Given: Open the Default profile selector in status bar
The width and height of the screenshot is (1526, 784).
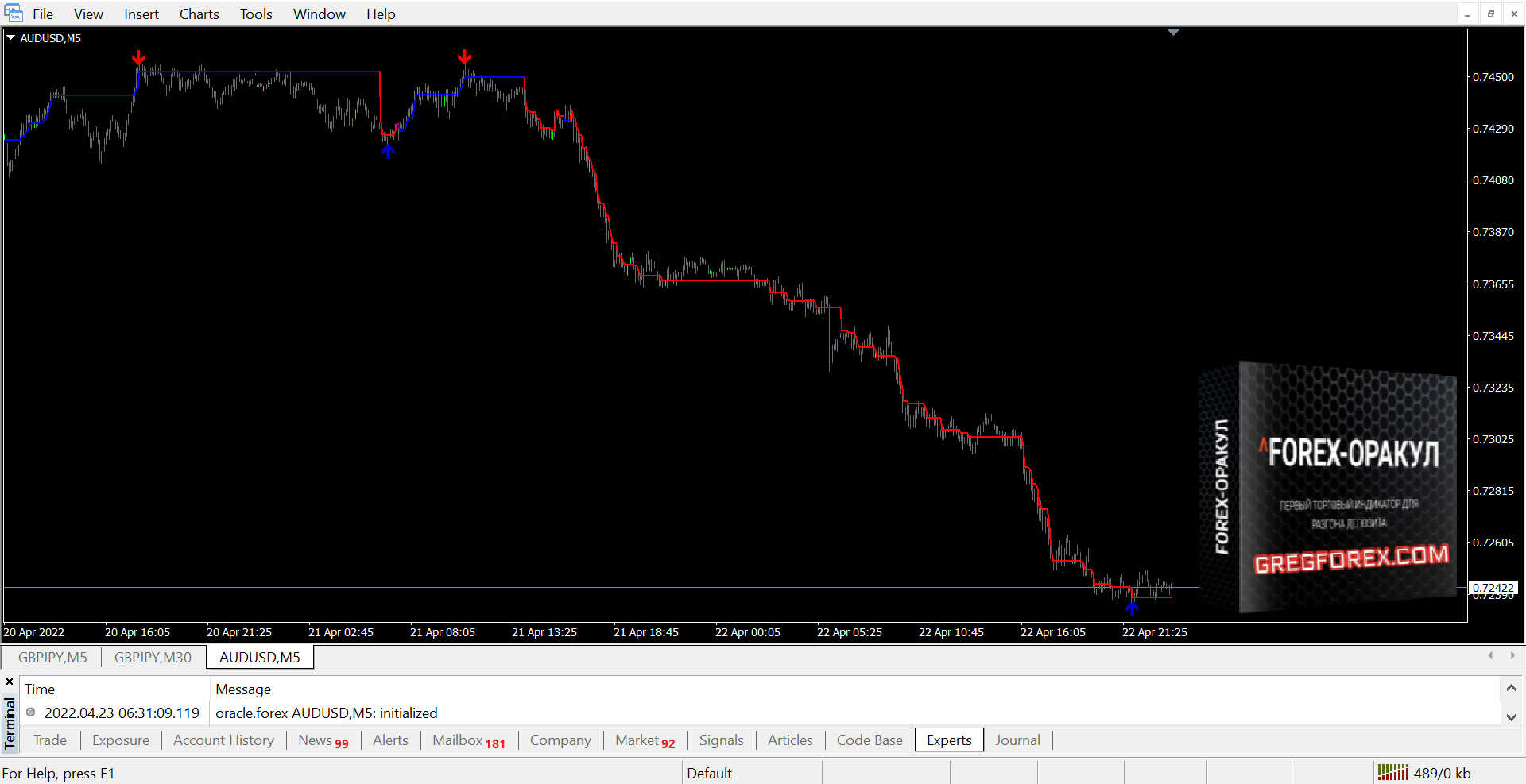Looking at the screenshot, I should pyautogui.click(x=709, y=773).
